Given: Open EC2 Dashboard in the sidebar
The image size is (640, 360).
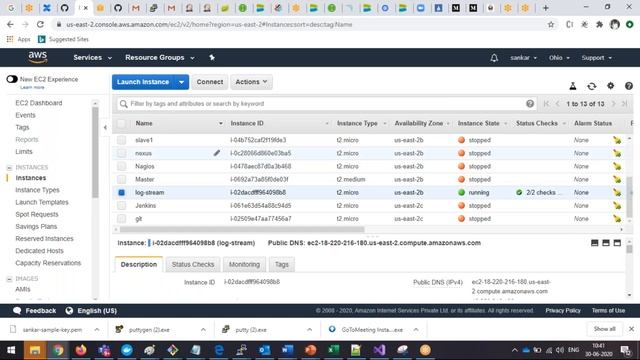Looking at the screenshot, I should (x=39, y=103).
